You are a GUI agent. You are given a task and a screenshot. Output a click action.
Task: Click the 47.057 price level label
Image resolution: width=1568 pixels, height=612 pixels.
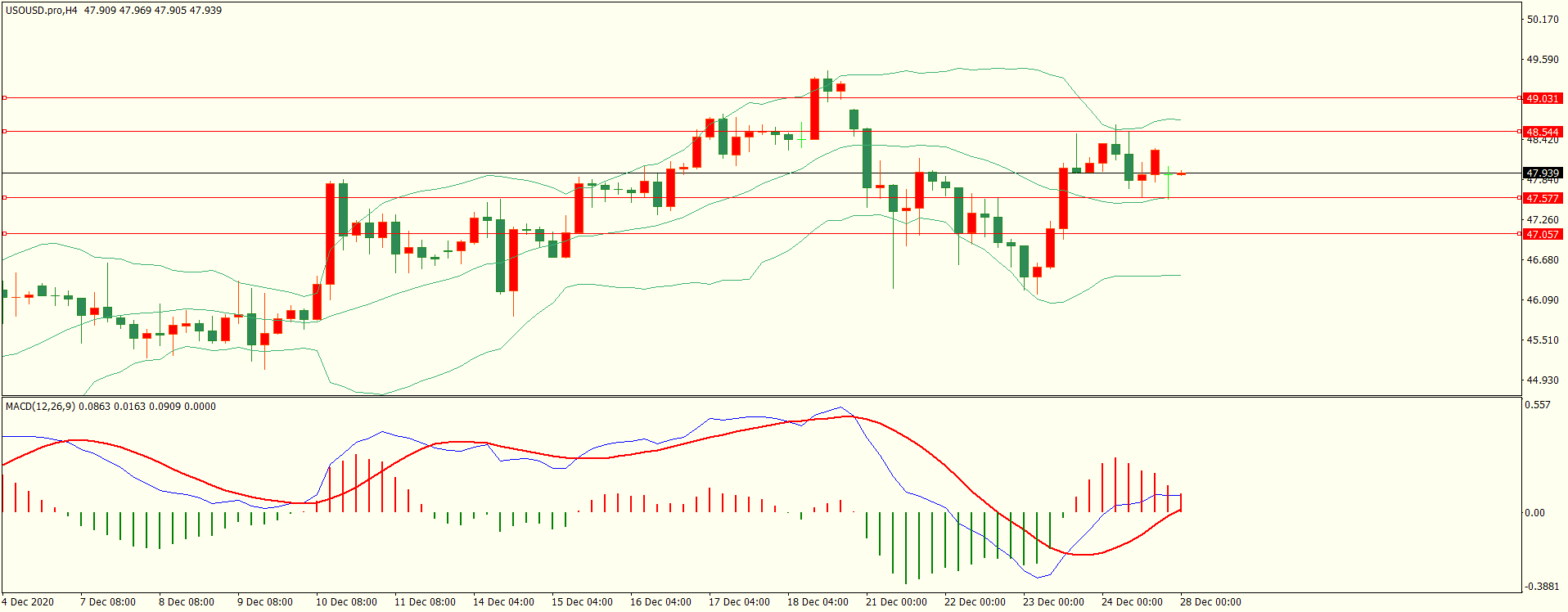pyautogui.click(x=1542, y=234)
